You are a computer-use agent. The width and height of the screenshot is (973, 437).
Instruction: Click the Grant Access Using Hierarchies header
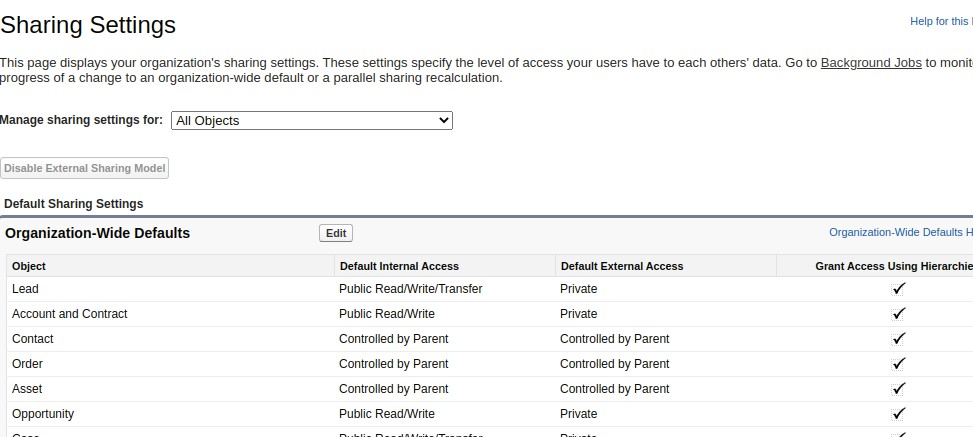894,266
